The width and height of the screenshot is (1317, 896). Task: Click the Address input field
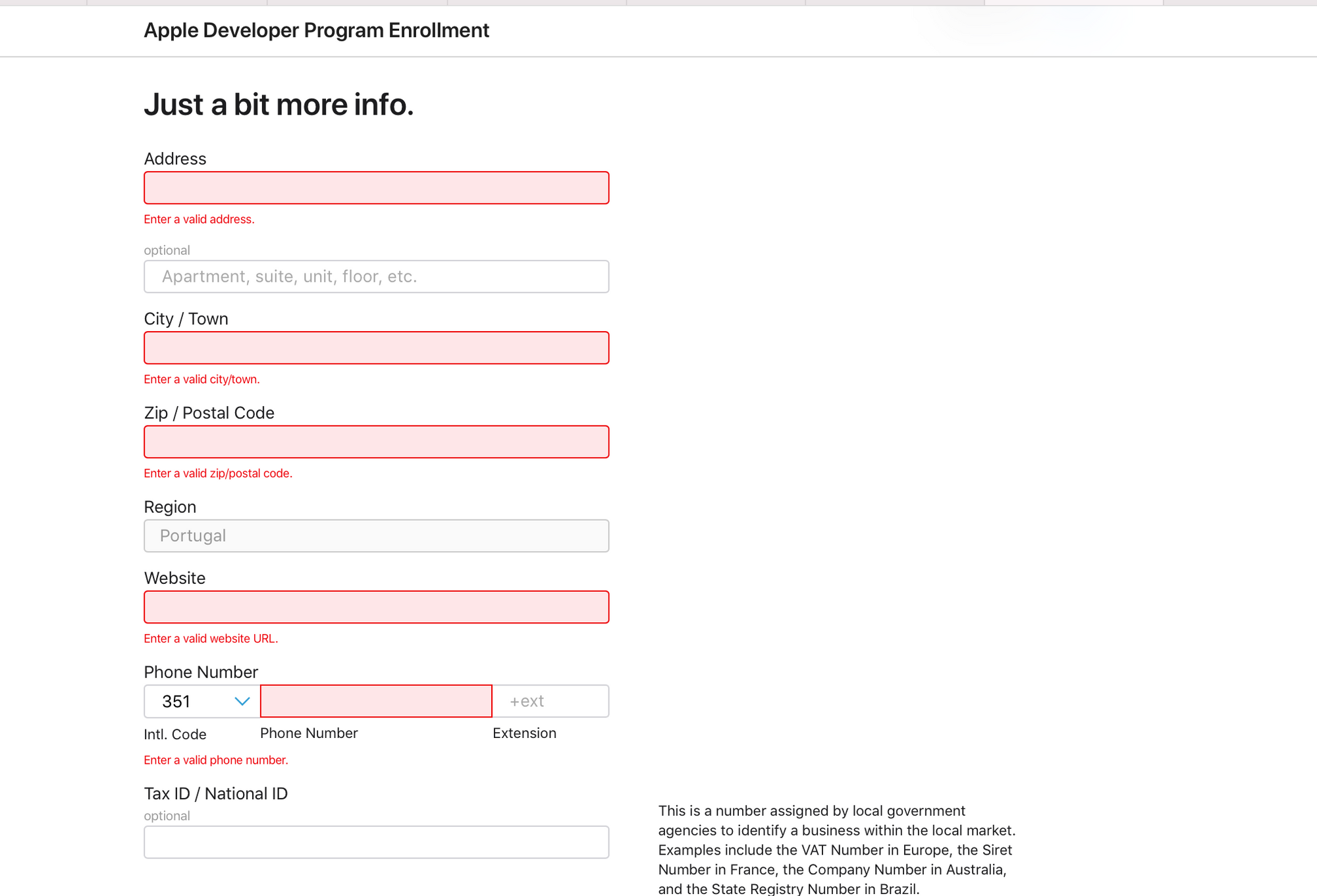click(376, 188)
